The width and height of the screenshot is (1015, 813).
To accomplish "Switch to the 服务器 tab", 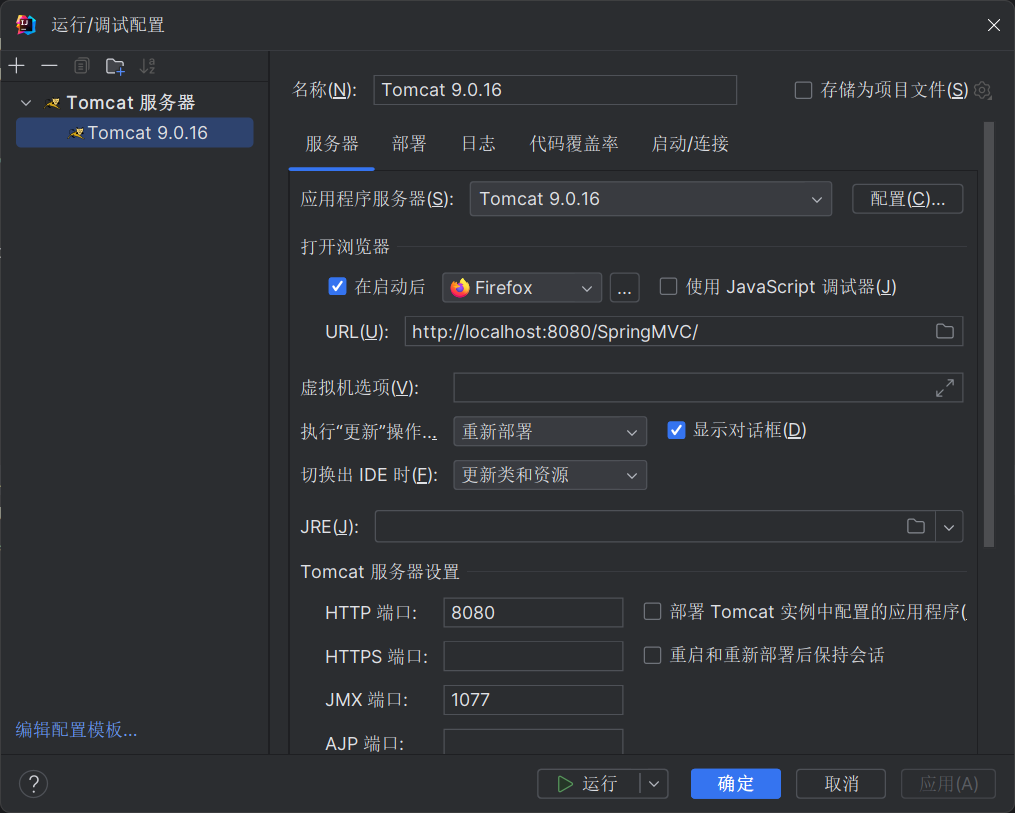I will (x=331, y=144).
